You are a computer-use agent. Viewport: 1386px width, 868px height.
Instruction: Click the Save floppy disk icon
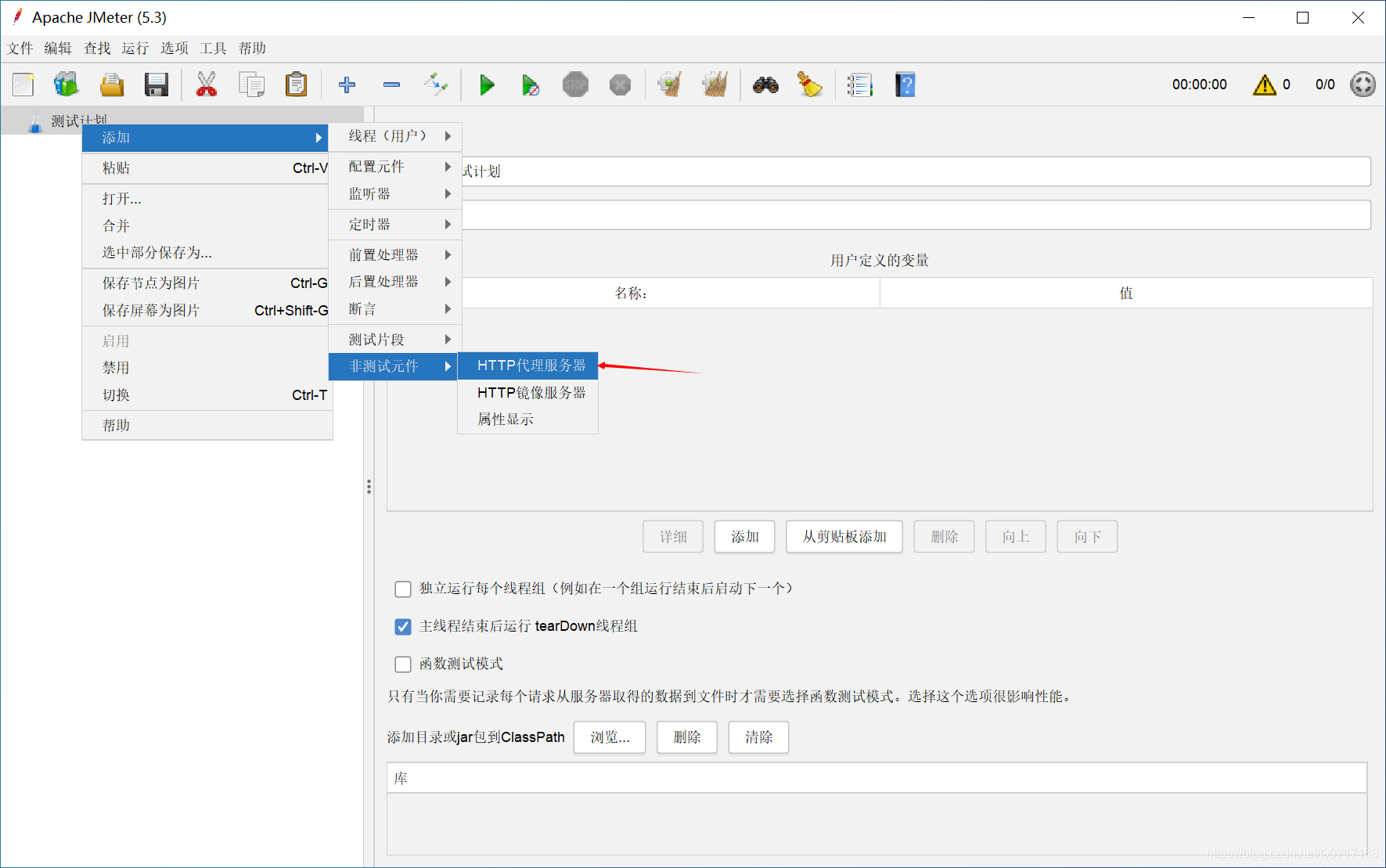point(157,85)
